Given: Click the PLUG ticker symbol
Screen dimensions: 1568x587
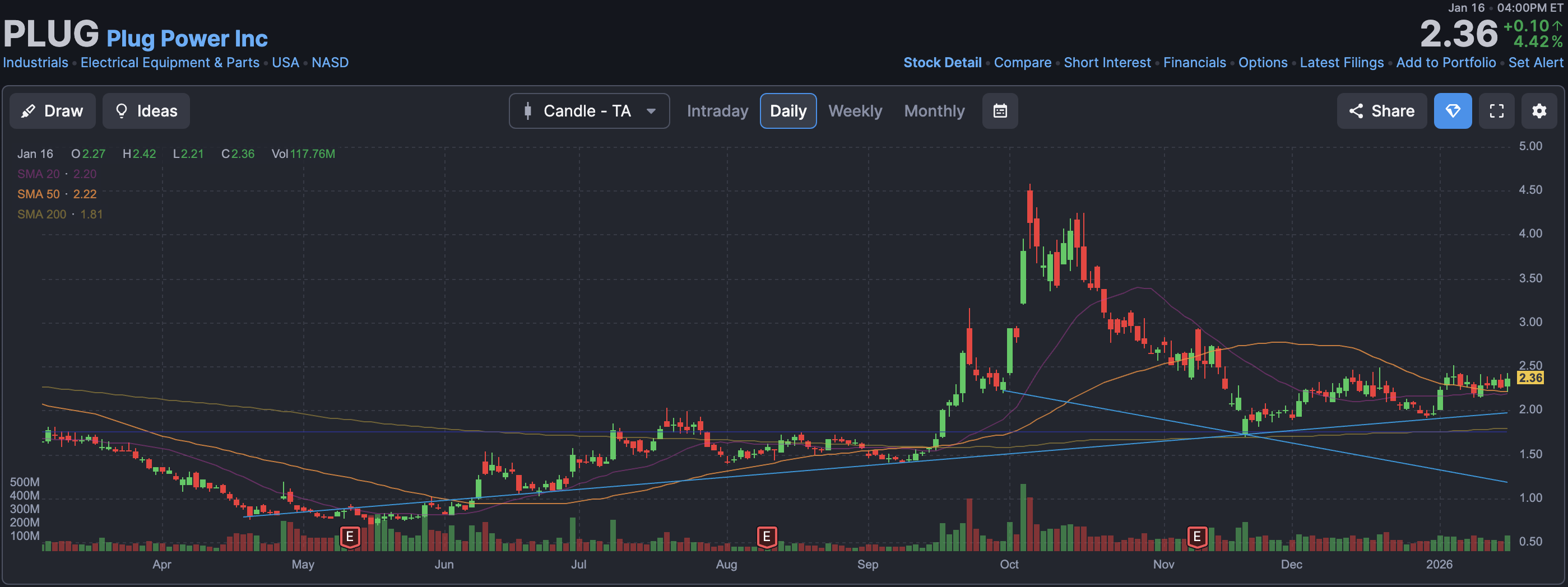Looking at the screenshot, I should point(51,34).
